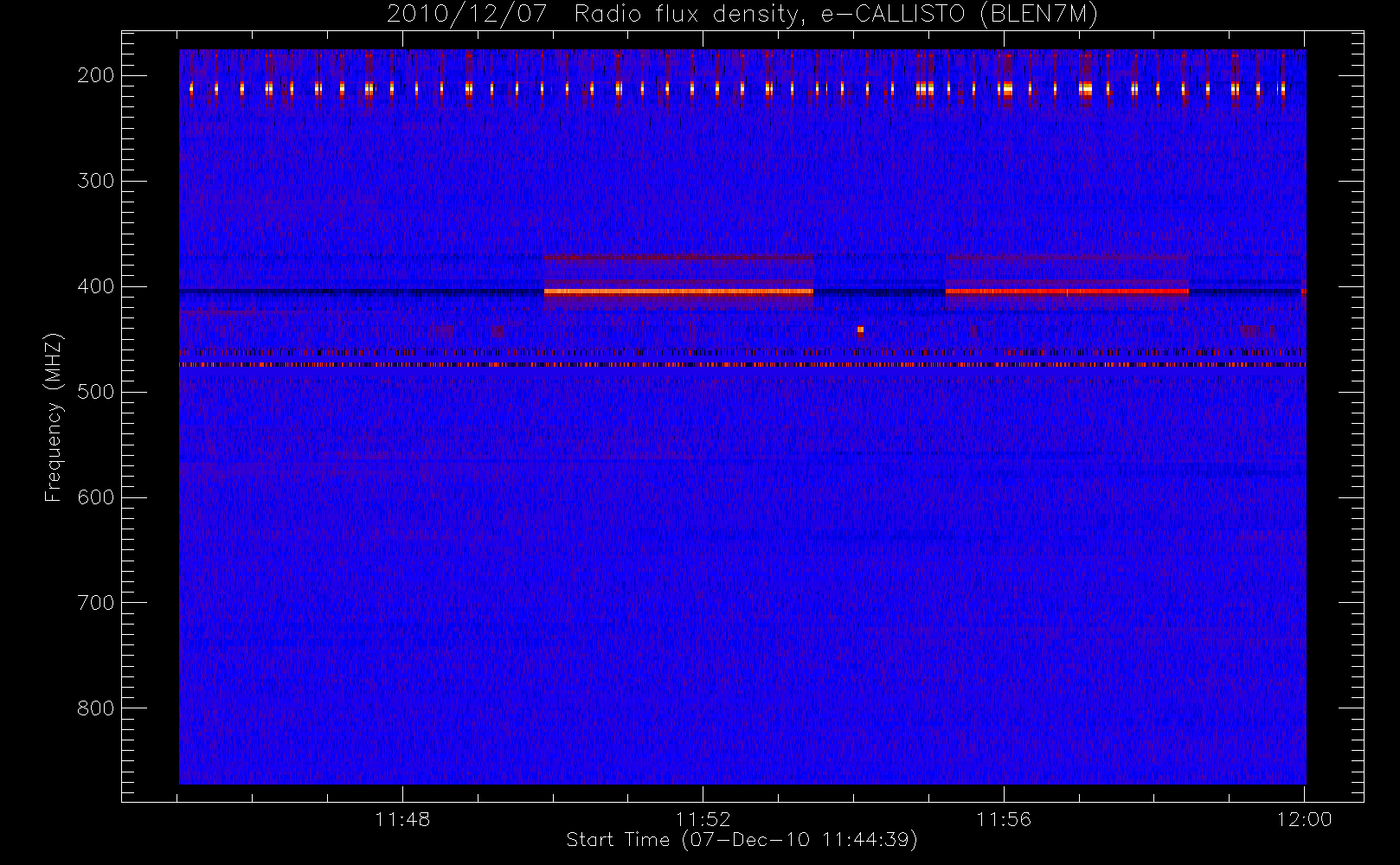Click the 600 frequency tick label
The width and height of the screenshot is (1400, 865).
click(x=95, y=497)
